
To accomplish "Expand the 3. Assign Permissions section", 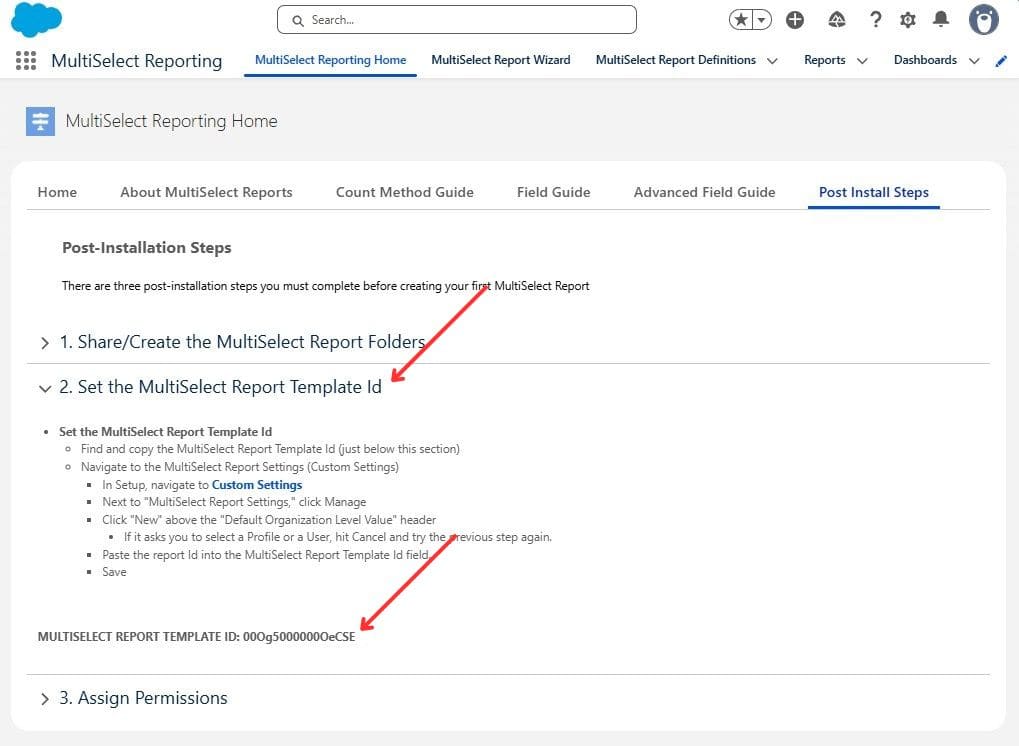I will [x=44, y=698].
